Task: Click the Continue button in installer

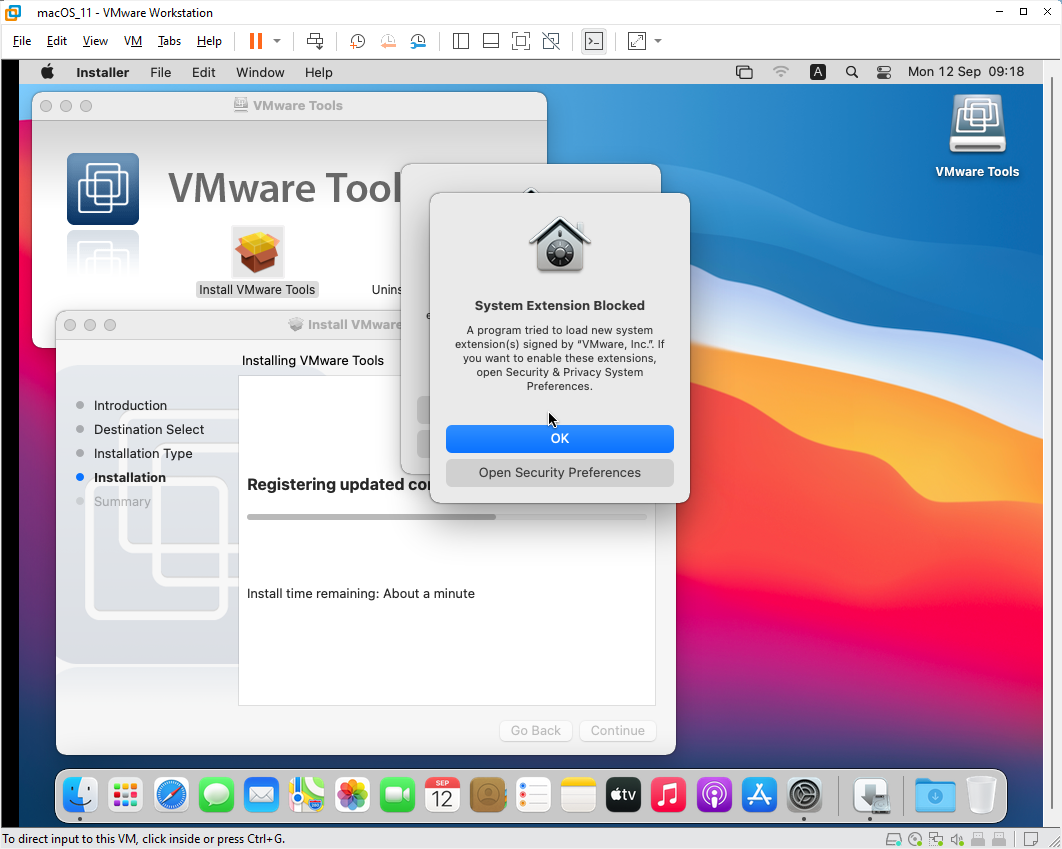Action: (x=618, y=731)
